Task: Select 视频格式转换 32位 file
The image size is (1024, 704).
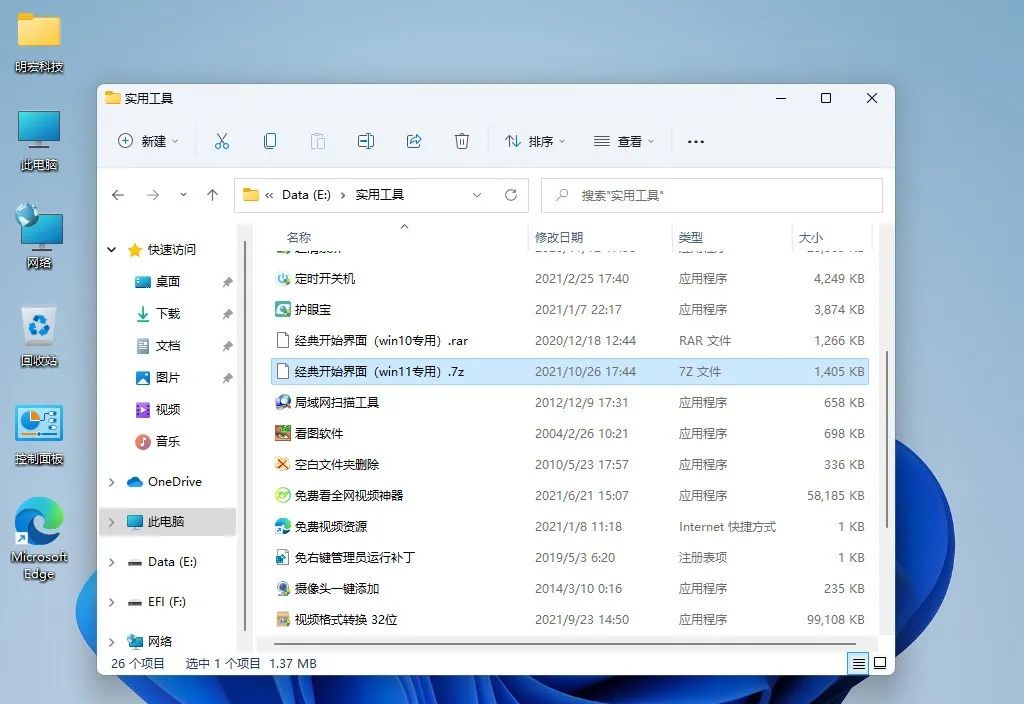Action: [569, 620]
